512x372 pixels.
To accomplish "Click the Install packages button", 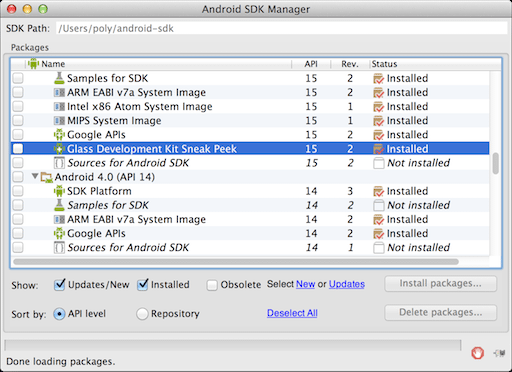I will [x=441, y=284].
